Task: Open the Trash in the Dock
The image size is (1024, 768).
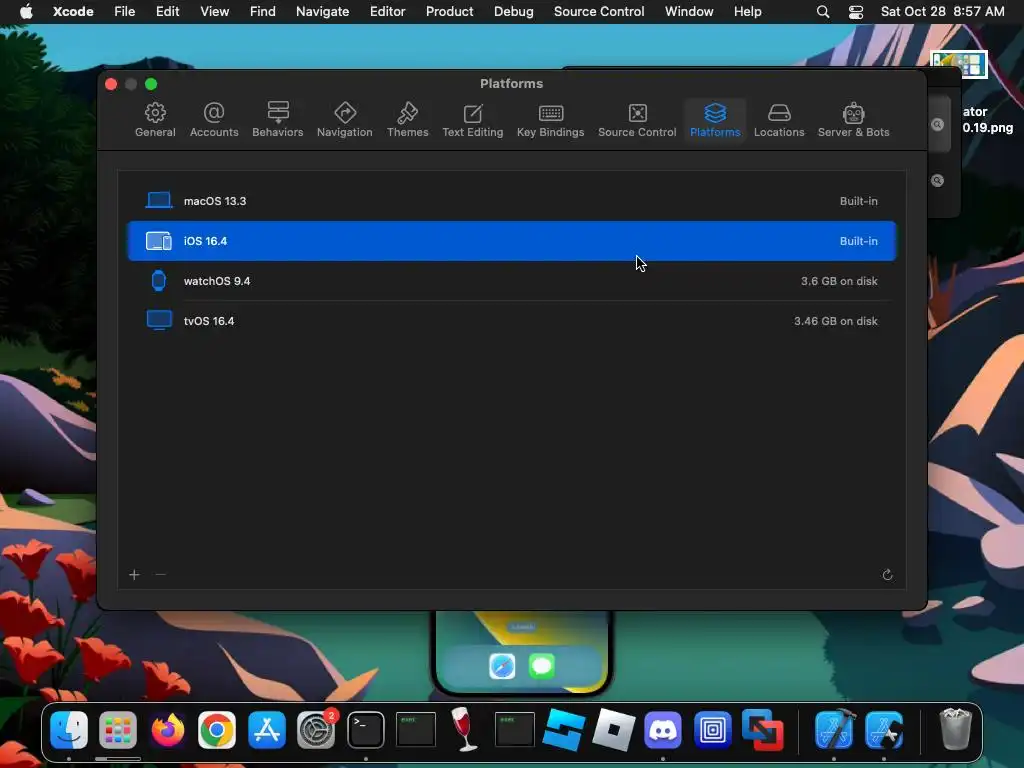Action: (955, 729)
